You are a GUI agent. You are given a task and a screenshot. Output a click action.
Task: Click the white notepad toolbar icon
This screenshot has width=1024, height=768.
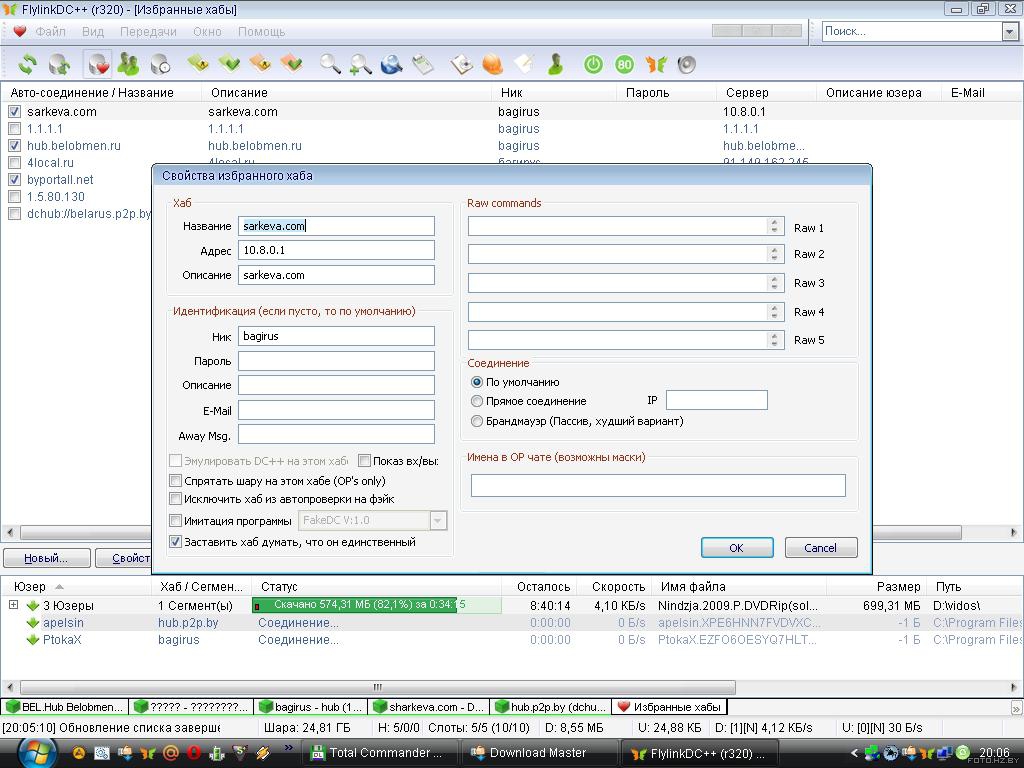pos(524,64)
